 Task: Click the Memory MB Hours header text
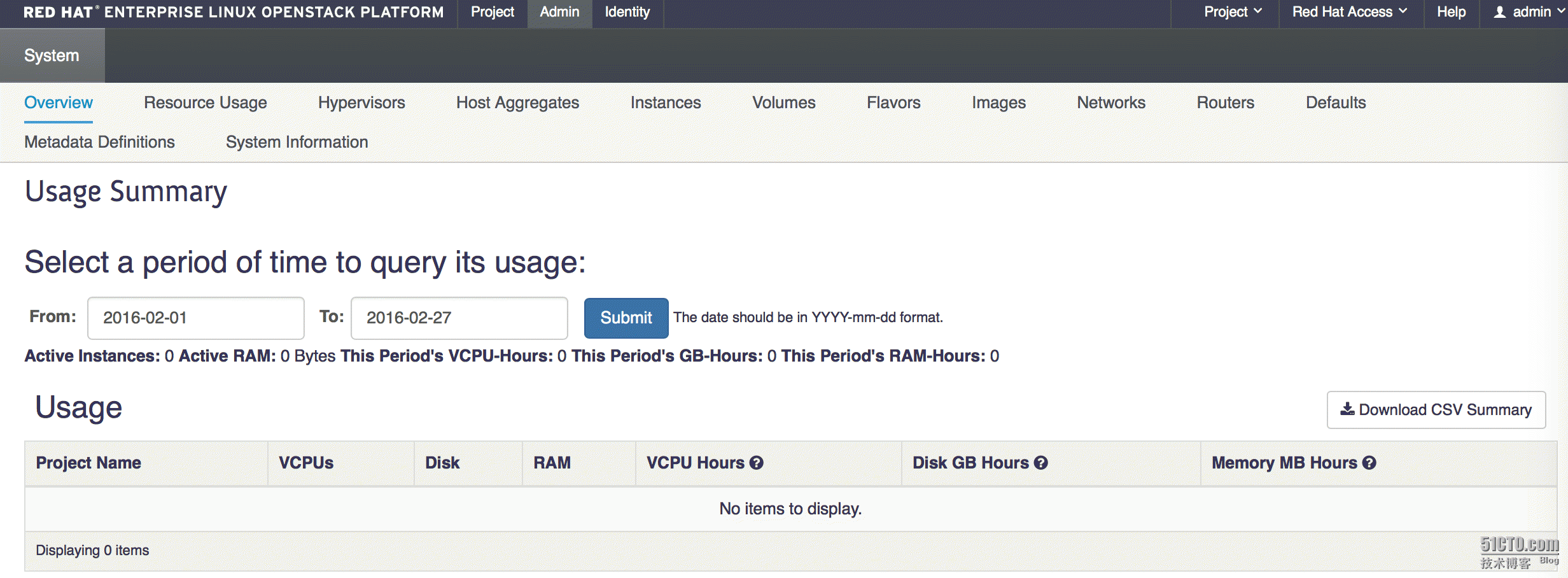click(x=1284, y=463)
